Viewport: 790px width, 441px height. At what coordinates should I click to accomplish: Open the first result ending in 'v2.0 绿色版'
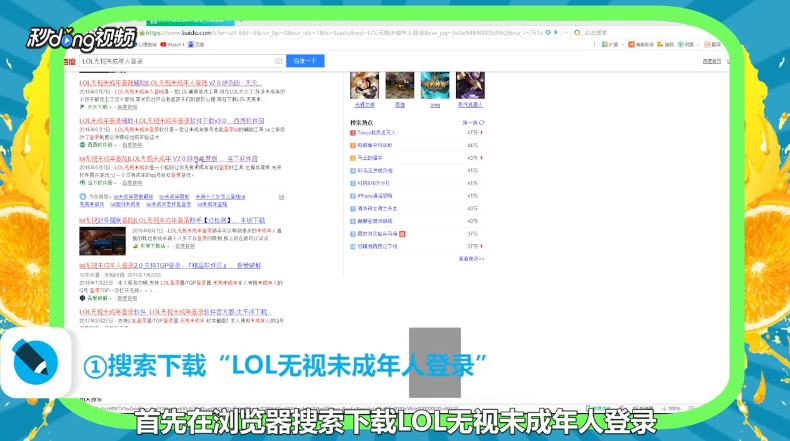pos(170,83)
